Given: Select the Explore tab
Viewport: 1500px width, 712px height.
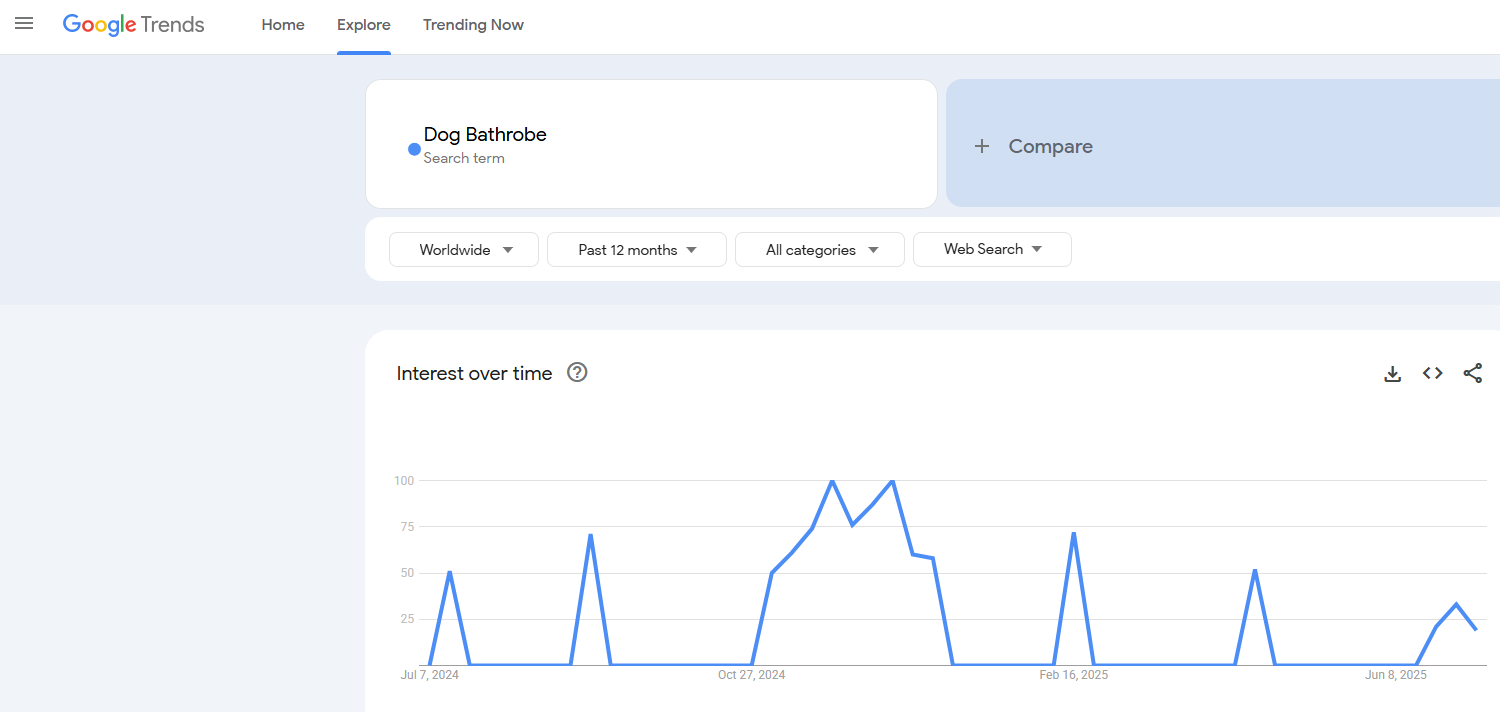Looking at the screenshot, I should coord(363,25).
